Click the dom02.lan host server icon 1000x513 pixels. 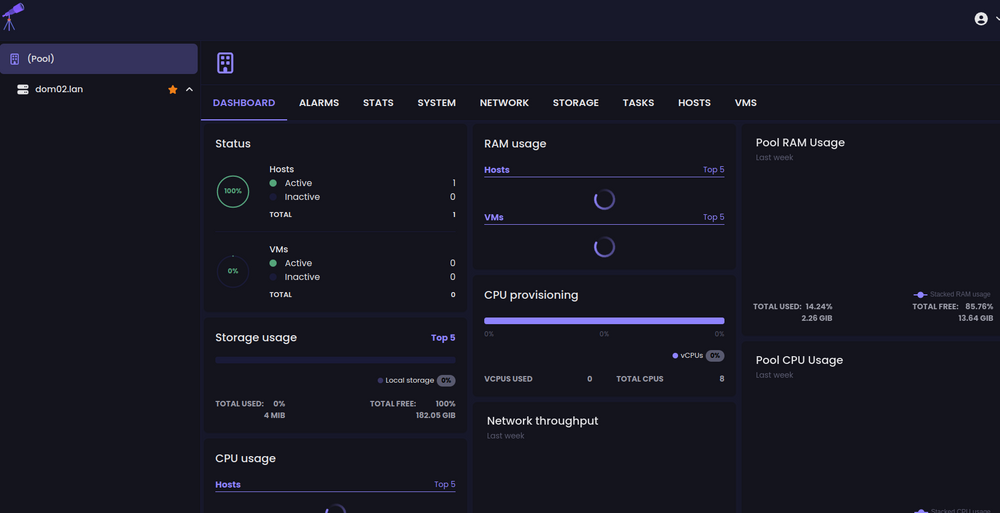point(23,90)
